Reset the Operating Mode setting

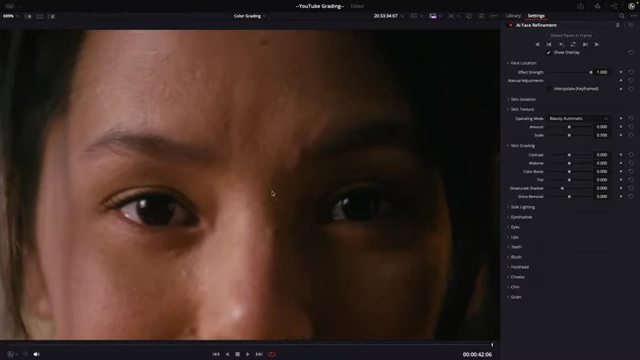tap(631, 118)
